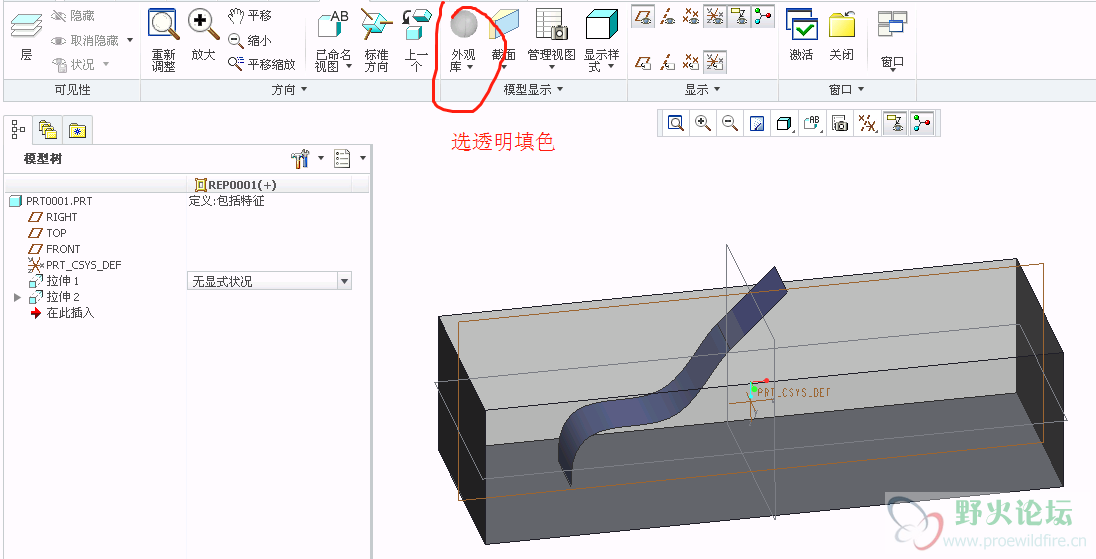Click the 标准方向 standard orientation icon
Image resolution: width=1096 pixels, height=559 pixels.
click(377, 24)
